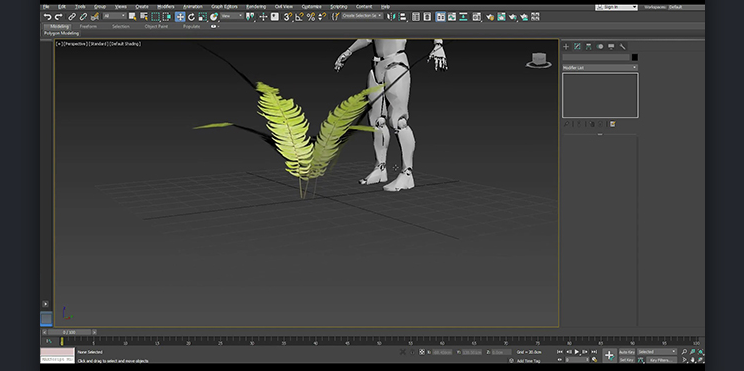744x371 pixels.
Task: Activate the Select and Move tool
Action: 180,17
